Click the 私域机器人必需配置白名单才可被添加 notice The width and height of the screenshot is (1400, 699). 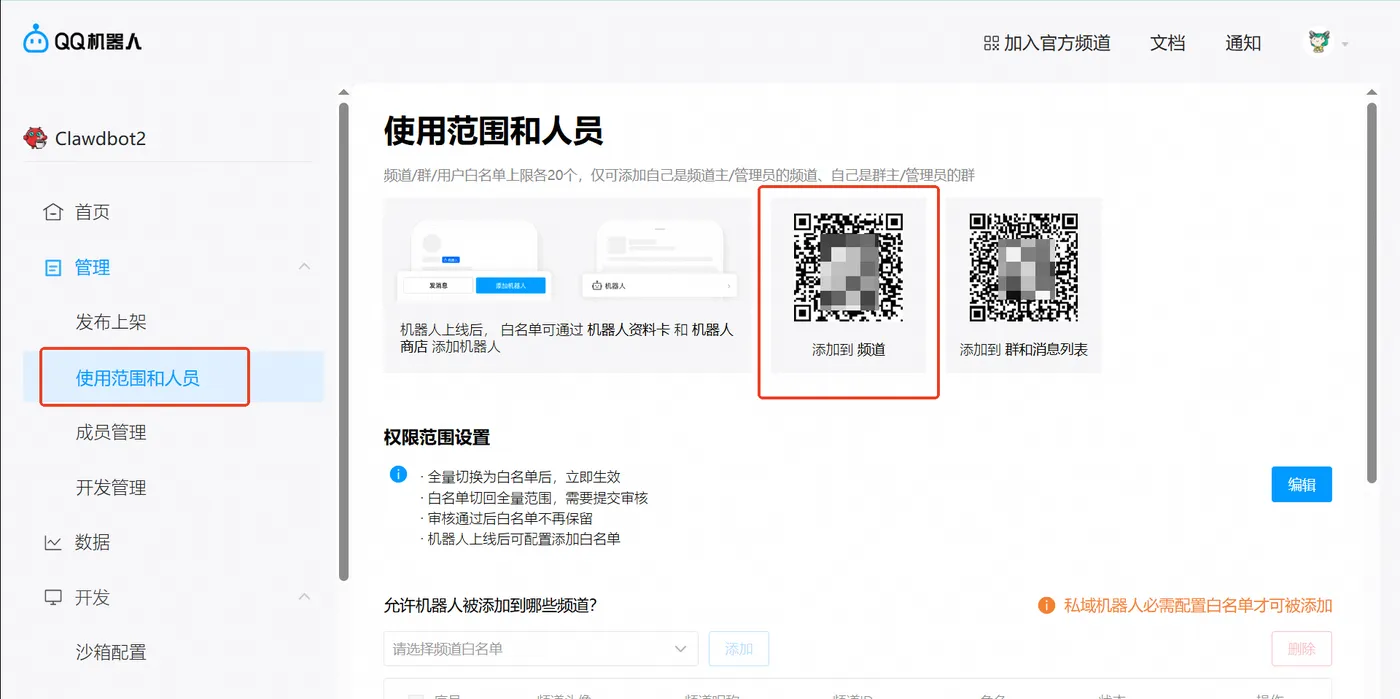pos(1198,605)
